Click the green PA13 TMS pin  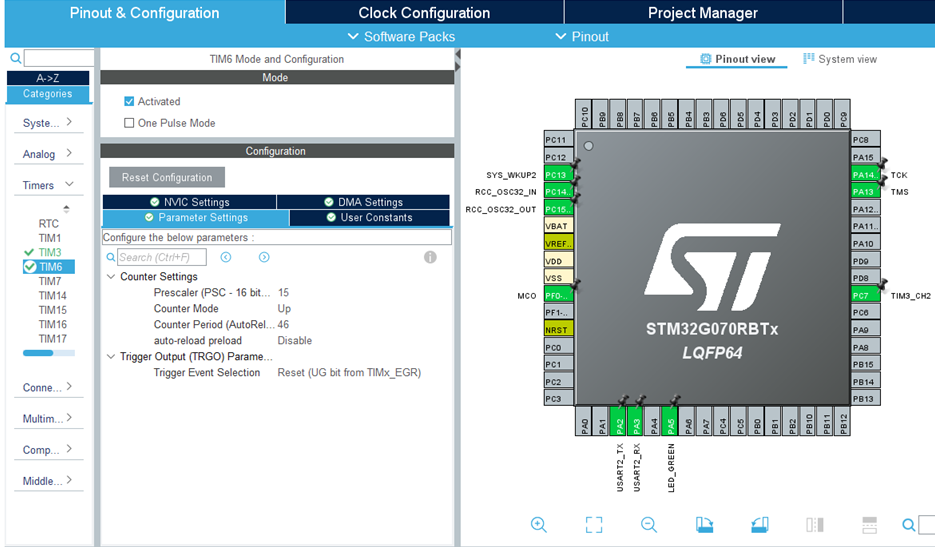pyautogui.click(x=865, y=191)
